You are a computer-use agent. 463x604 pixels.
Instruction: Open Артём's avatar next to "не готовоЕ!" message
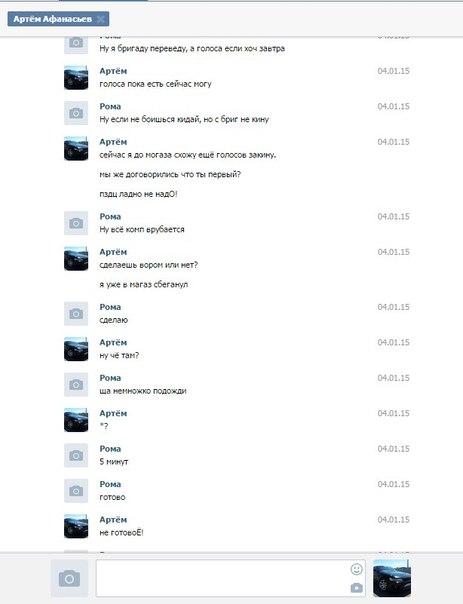click(x=76, y=526)
